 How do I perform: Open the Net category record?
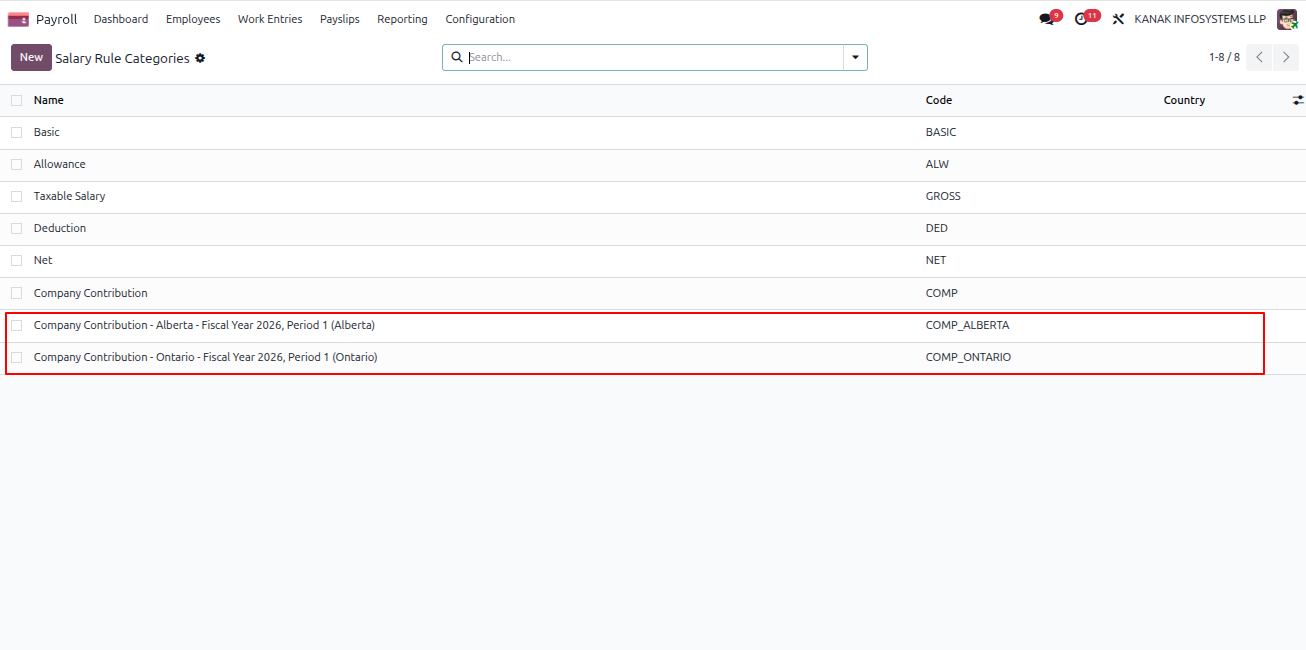43,260
